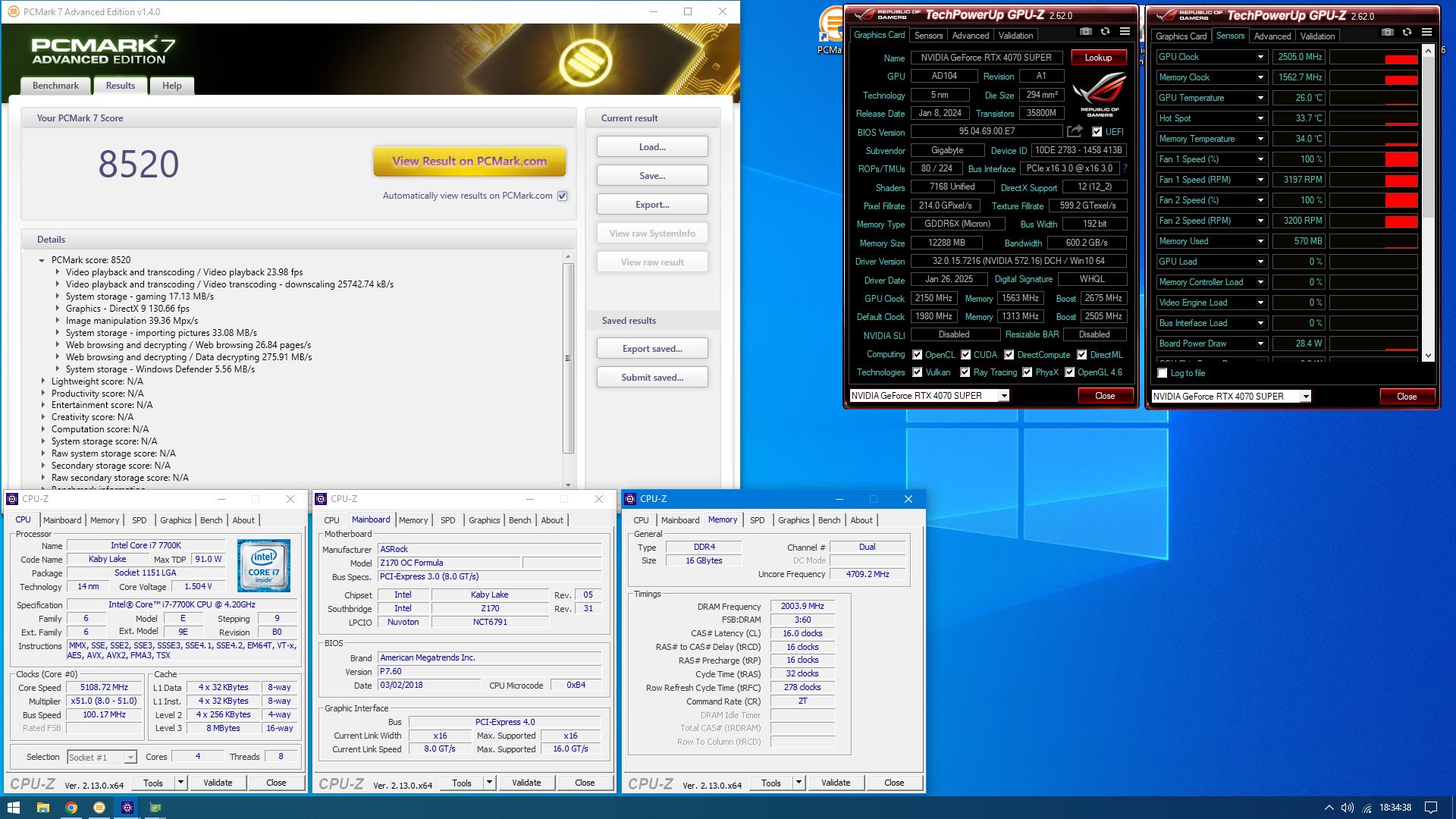Open Validation tab in GPU-Z Sensors window
Screen dimensions: 1456x819
click(1317, 36)
